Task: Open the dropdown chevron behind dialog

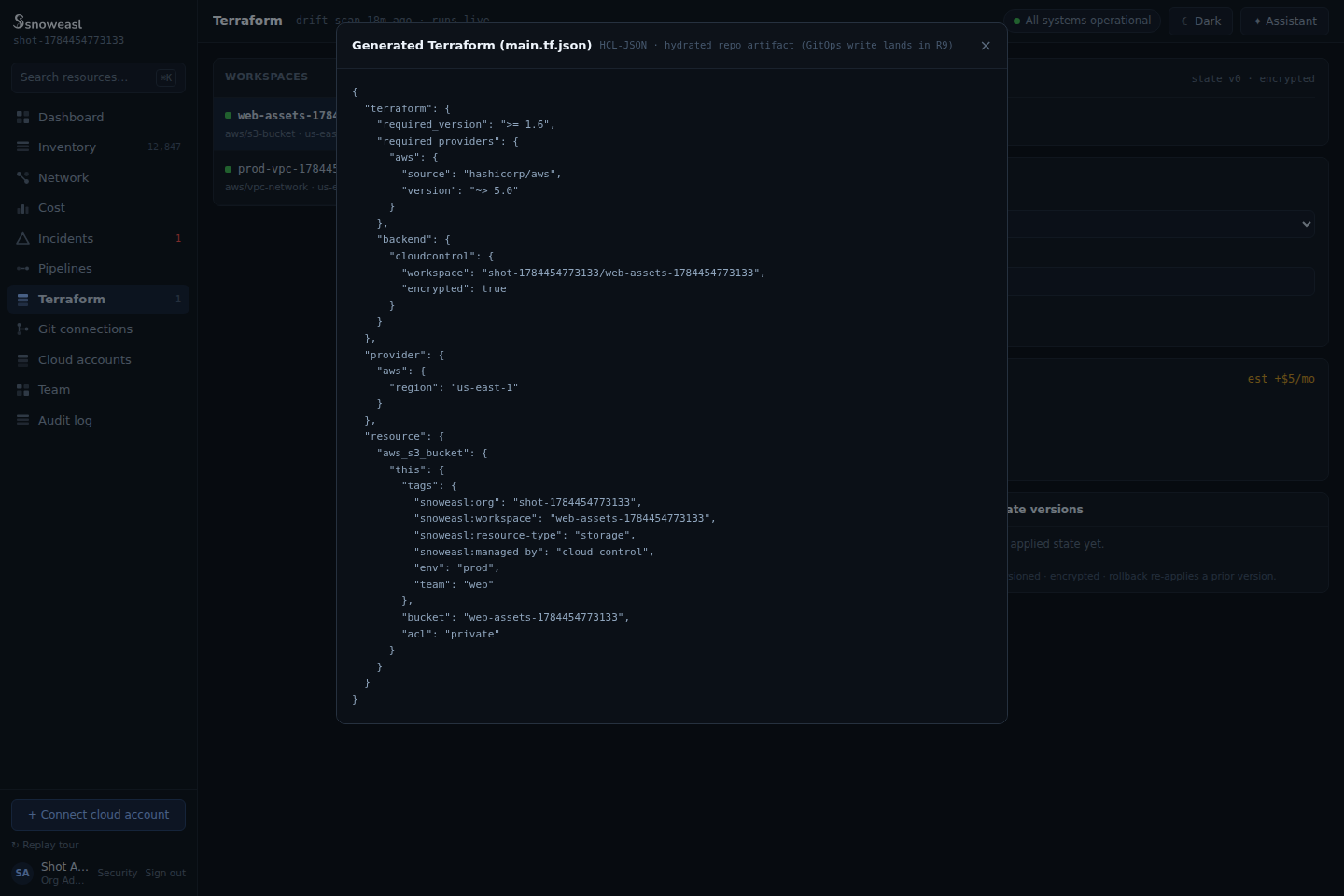Action: (x=1307, y=224)
